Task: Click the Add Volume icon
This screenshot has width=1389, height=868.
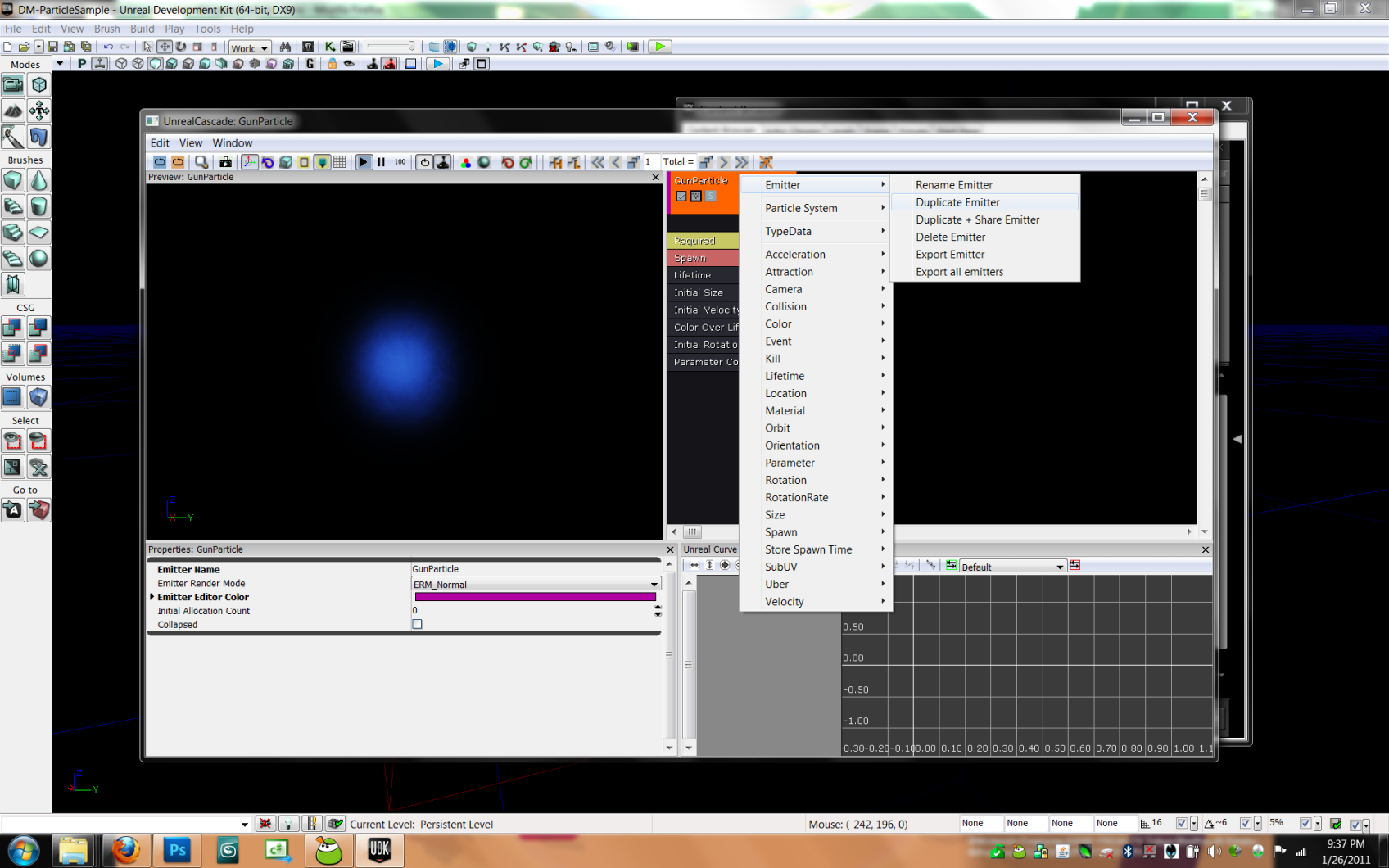Action: [38, 397]
